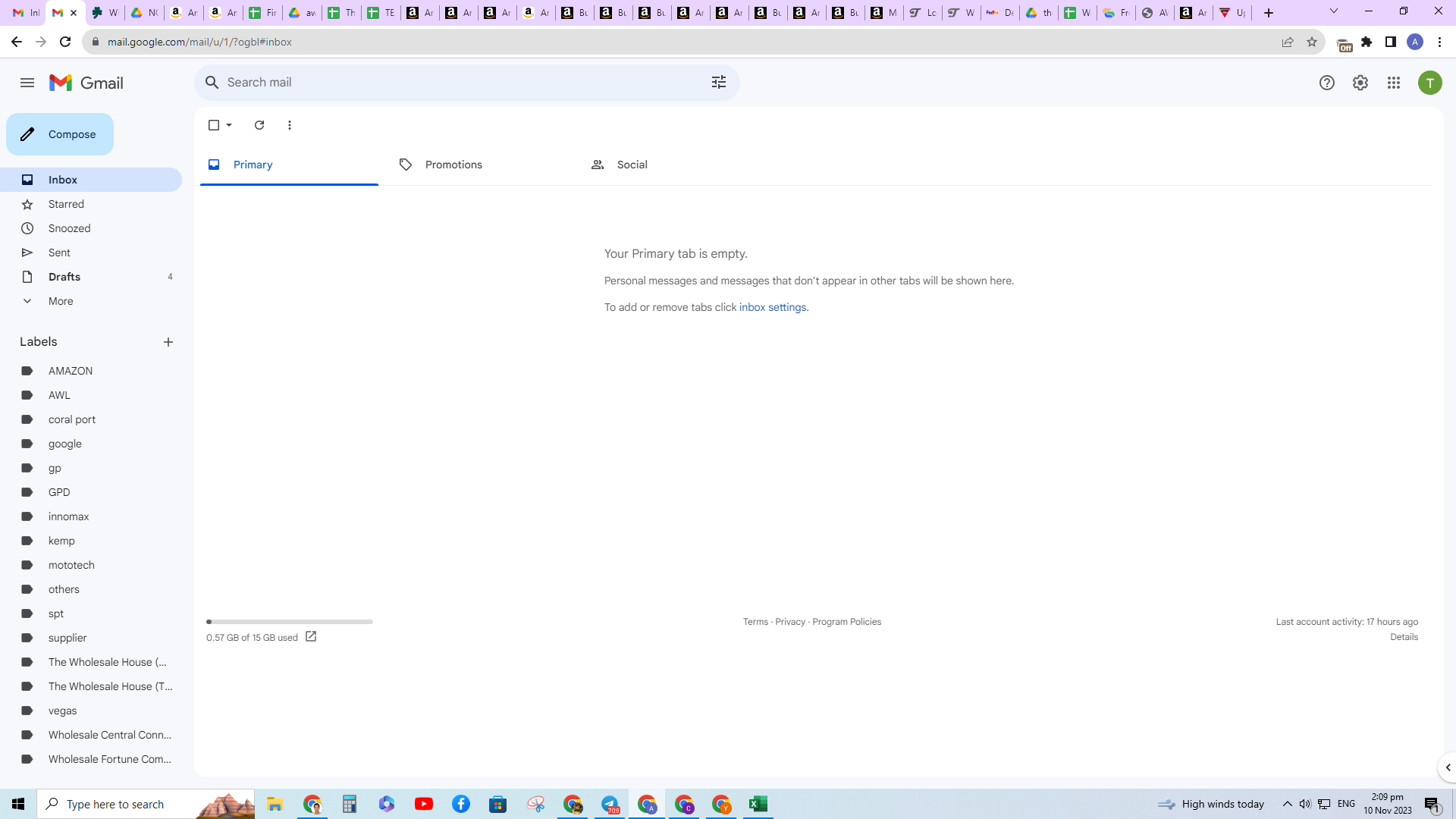Open Chrome tab search dropdown
This screenshot has height=819, width=1456.
(x=1334, y=11)
